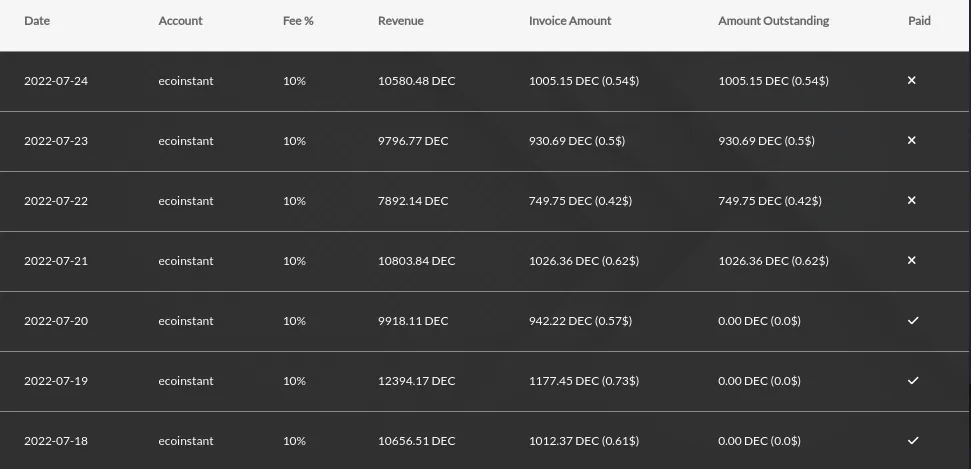
Task: Click the unpaid X icon for 2022-07-22
Action: coord(911,201)
